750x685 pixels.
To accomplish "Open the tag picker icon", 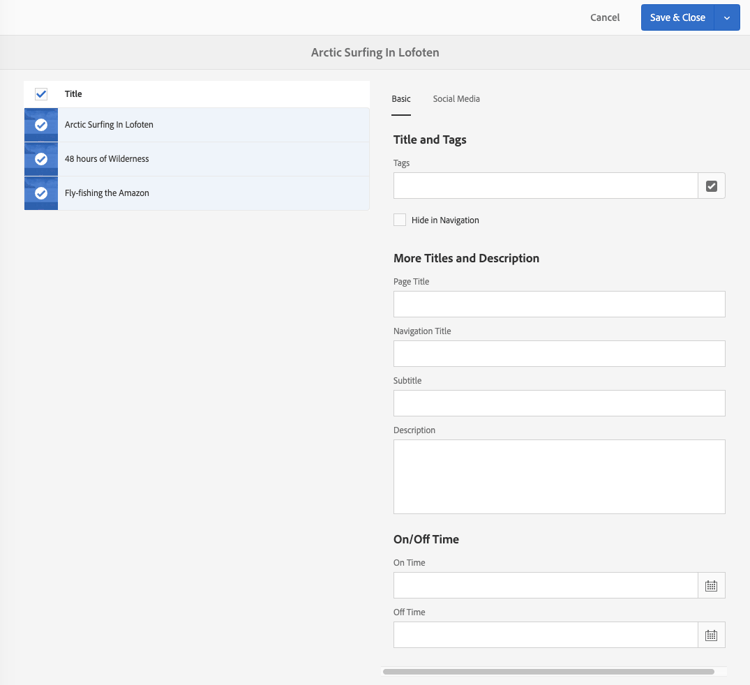I will pos(711,186).
